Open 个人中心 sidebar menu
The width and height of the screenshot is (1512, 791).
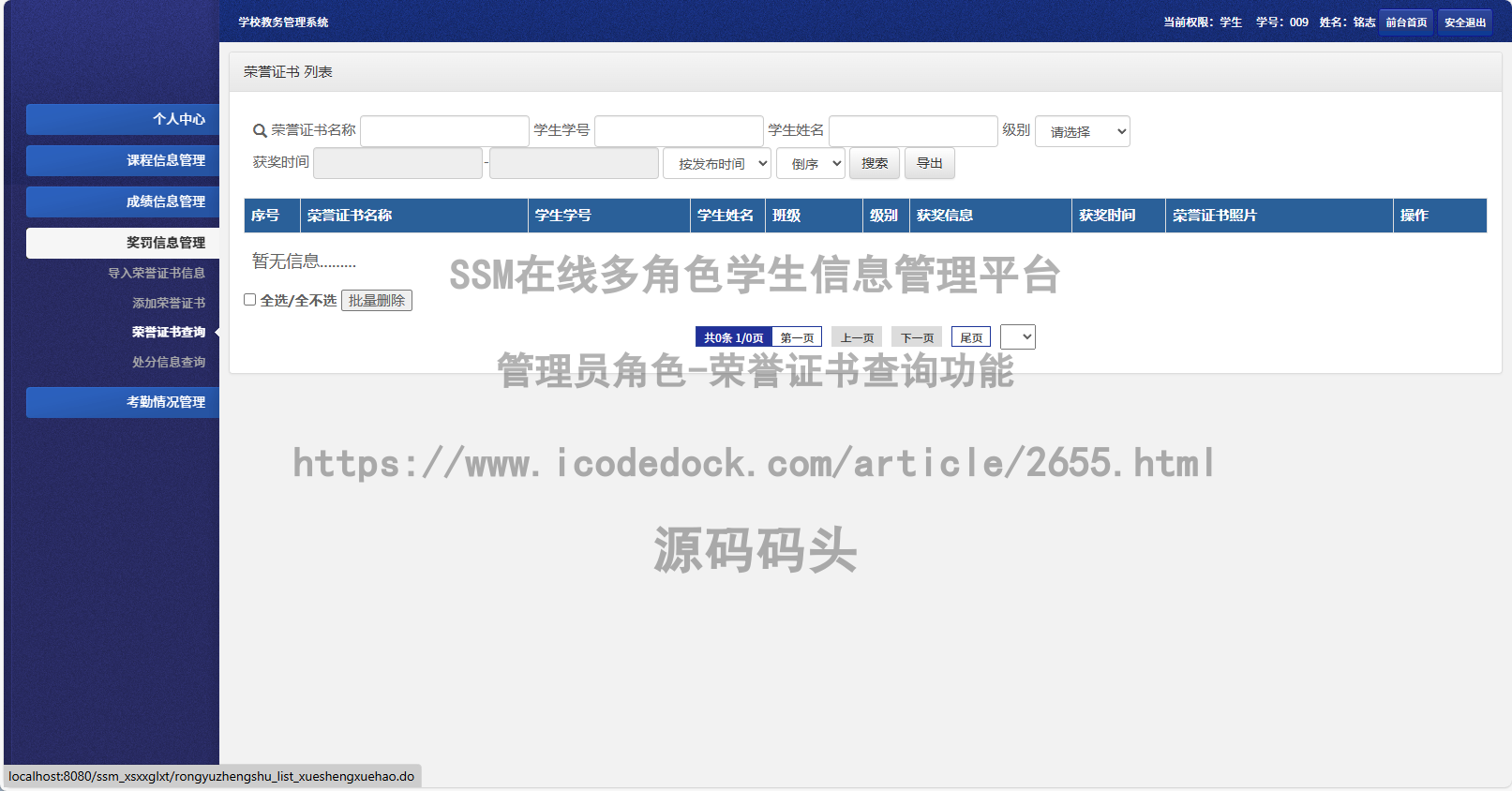coord(123,119)
